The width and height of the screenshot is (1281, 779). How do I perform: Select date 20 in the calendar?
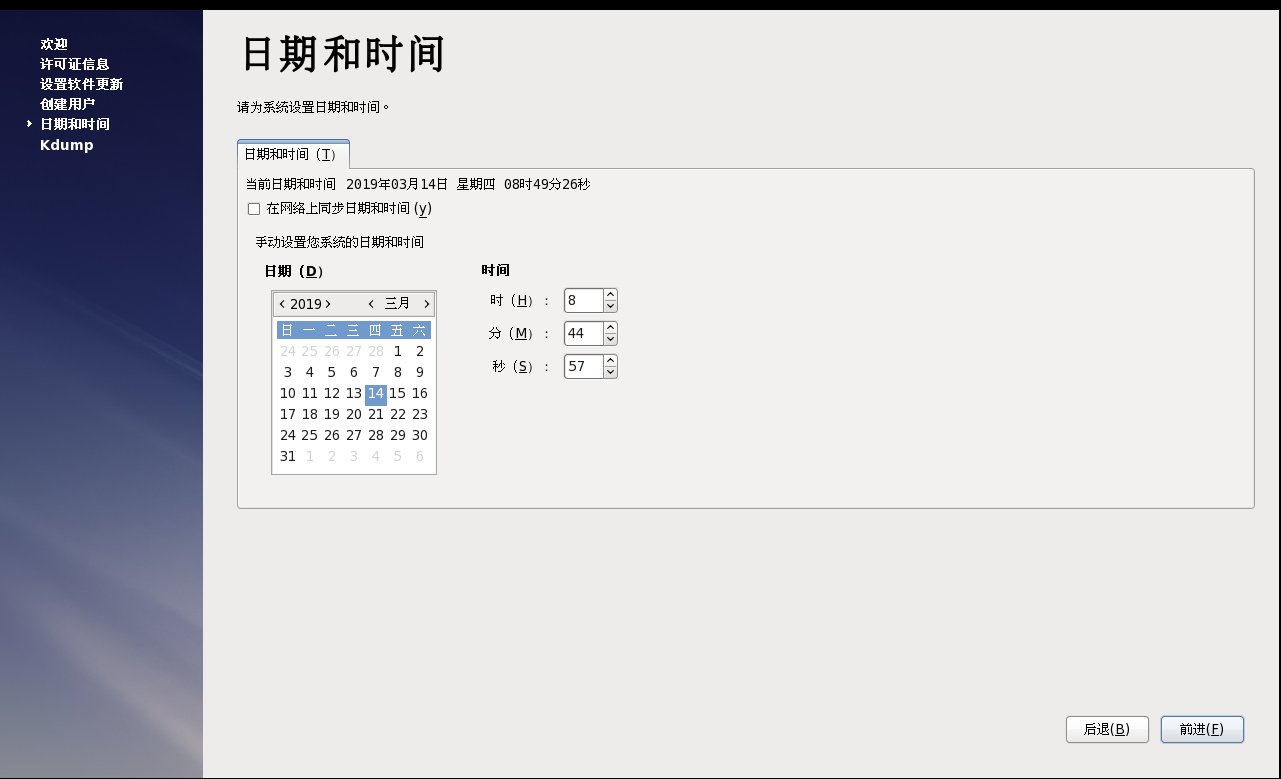tap(353, 414)
